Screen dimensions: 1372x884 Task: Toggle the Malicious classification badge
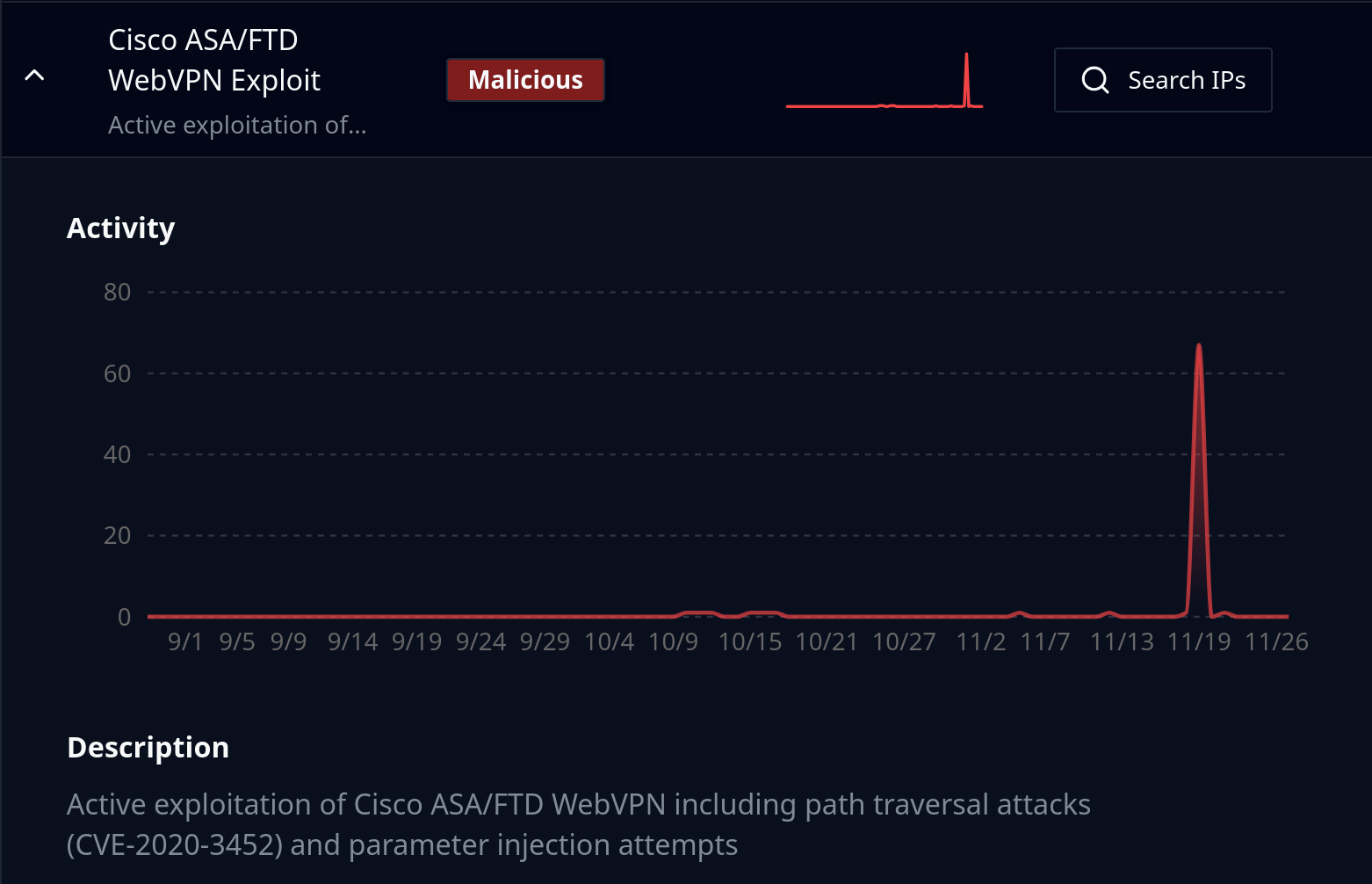click(524, 79)
